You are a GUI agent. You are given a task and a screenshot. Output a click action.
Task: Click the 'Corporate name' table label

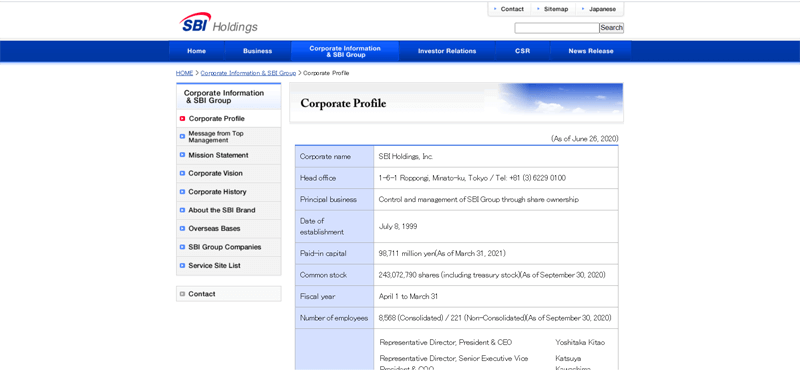pyautogui.click(x=326, y=157)
